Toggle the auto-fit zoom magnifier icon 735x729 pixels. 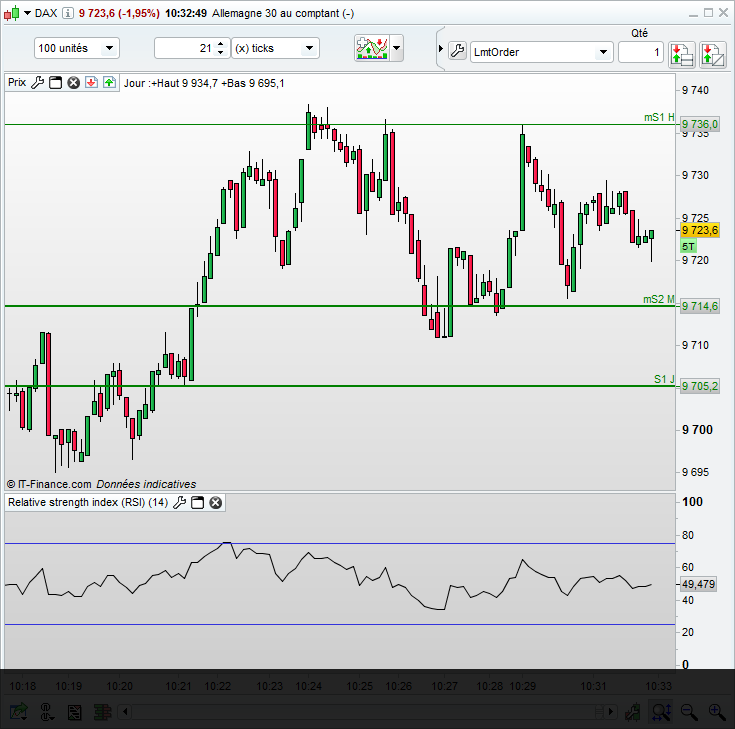(661, 712)
